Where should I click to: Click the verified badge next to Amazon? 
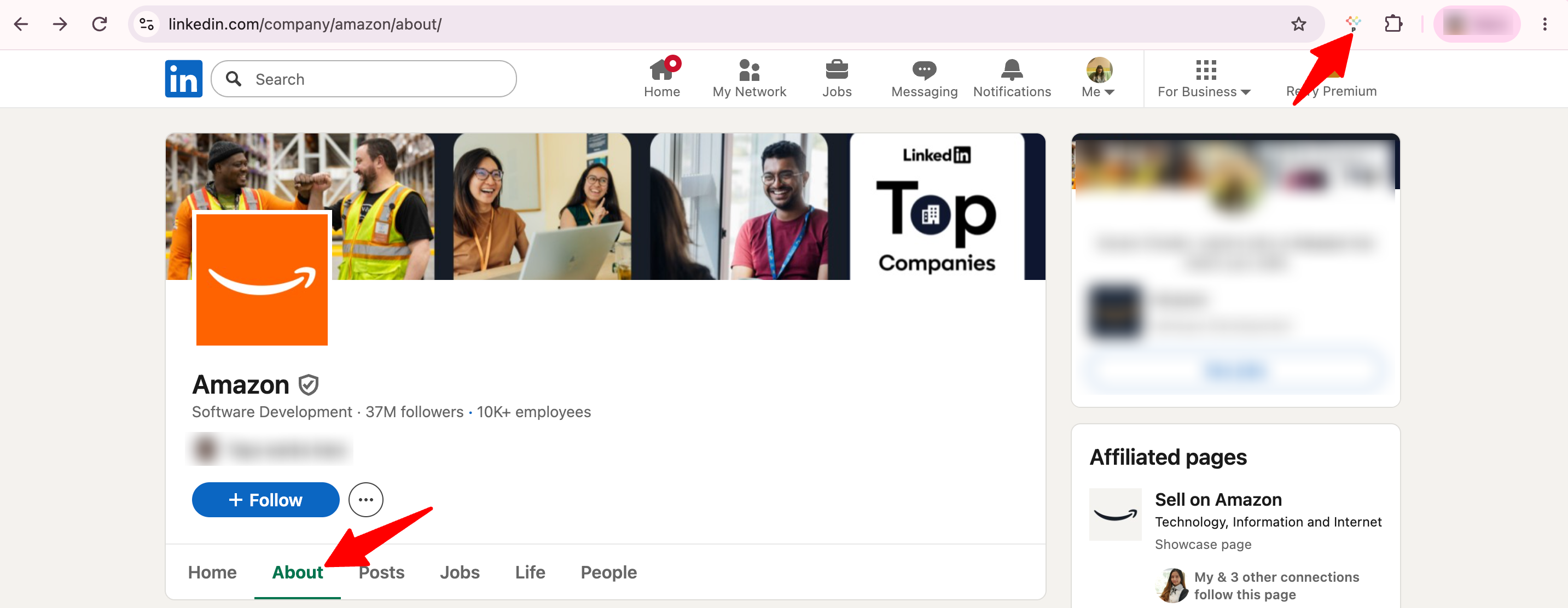click(308, 384)
